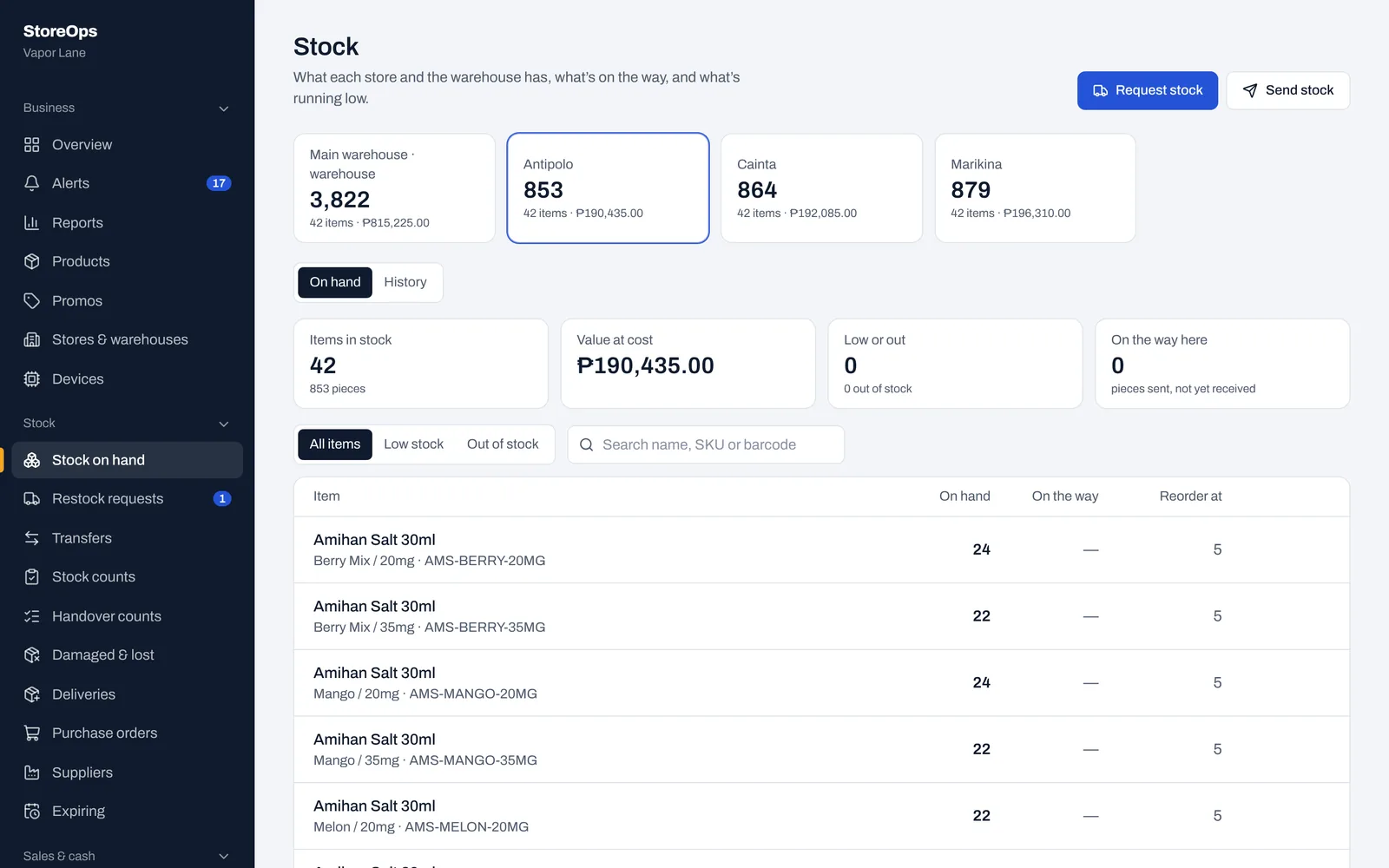Click the AMS-MELON-20MG item row
The width and height of the screenshot is (1389, 868).
(821, 816)
